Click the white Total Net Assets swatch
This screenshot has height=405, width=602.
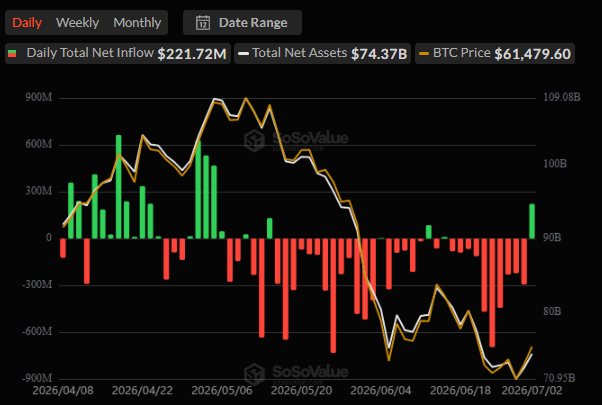(243, 54)
